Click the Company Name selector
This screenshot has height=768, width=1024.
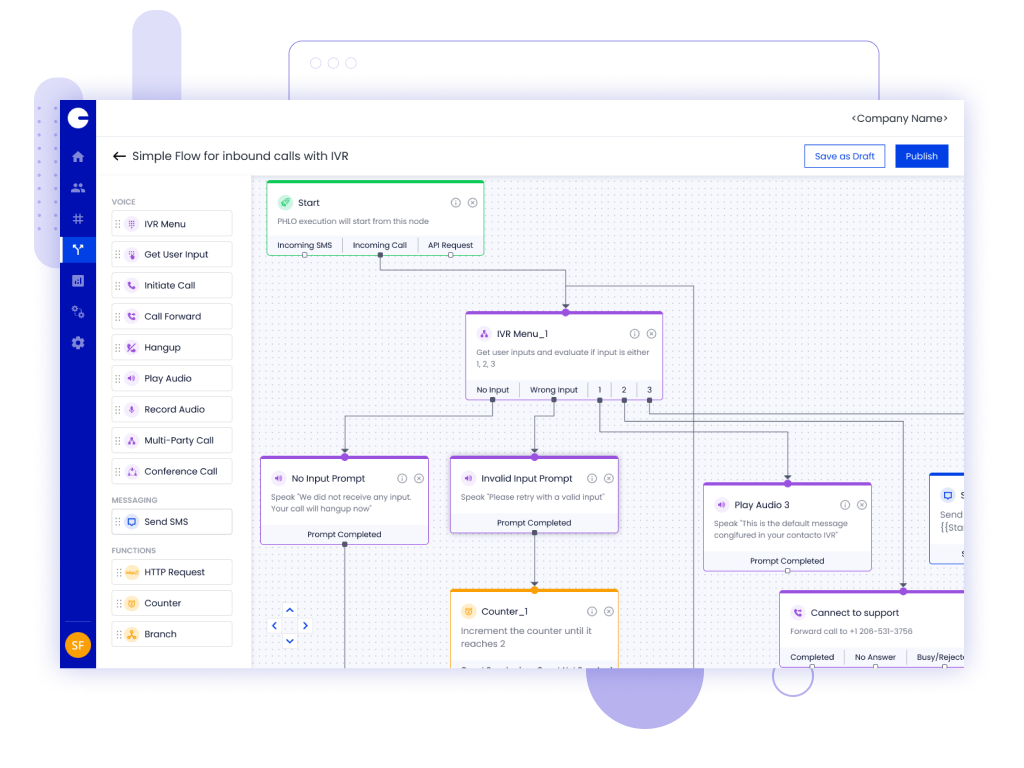click(x=899, y=118)
